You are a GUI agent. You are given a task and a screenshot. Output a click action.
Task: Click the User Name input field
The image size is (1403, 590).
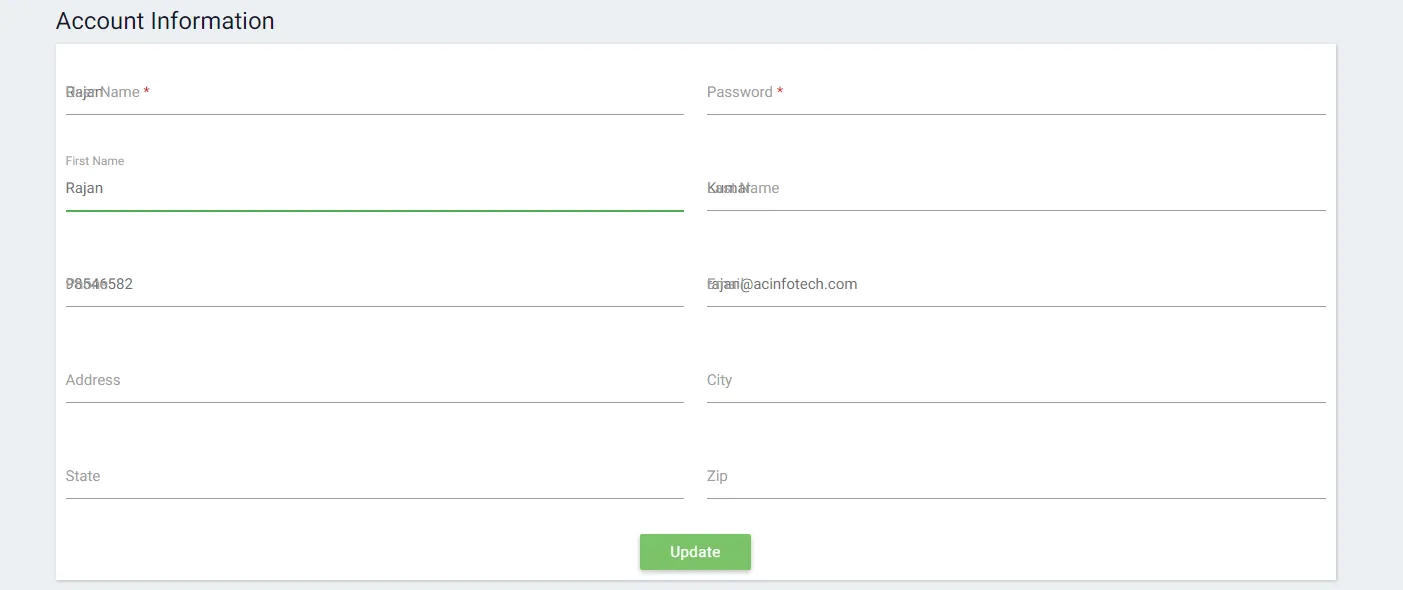(x=374, y=93)
